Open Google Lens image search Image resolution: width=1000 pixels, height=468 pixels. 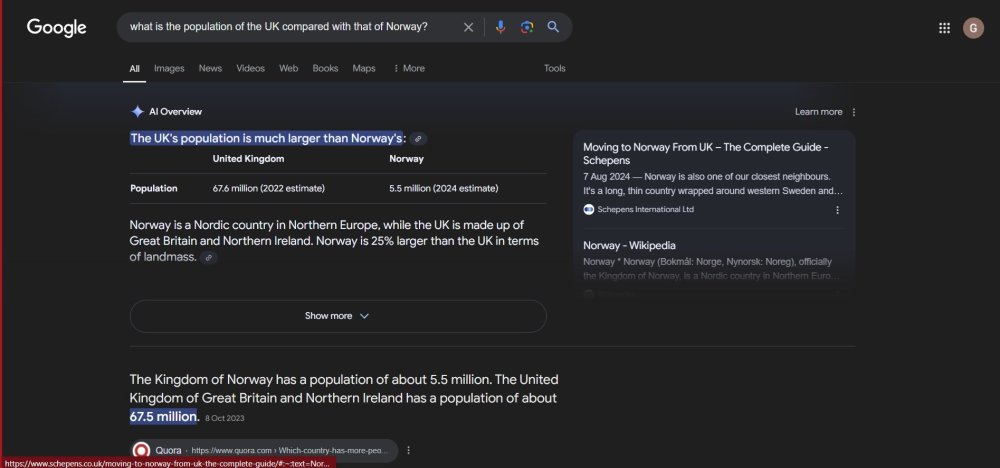point(526,27)
